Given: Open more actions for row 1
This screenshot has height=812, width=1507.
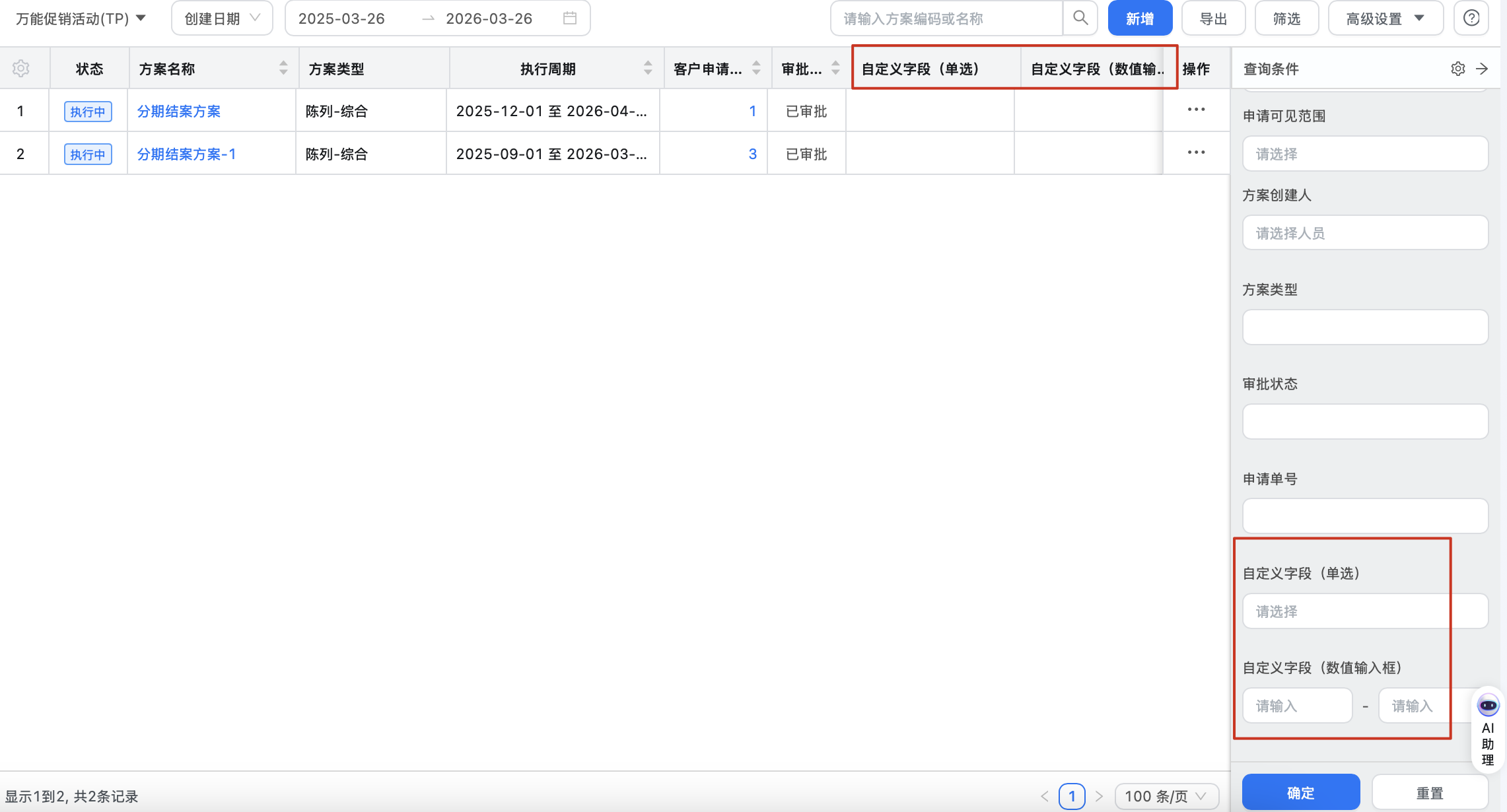Looking at the screenshot, I should click(x=1196, y=110).
